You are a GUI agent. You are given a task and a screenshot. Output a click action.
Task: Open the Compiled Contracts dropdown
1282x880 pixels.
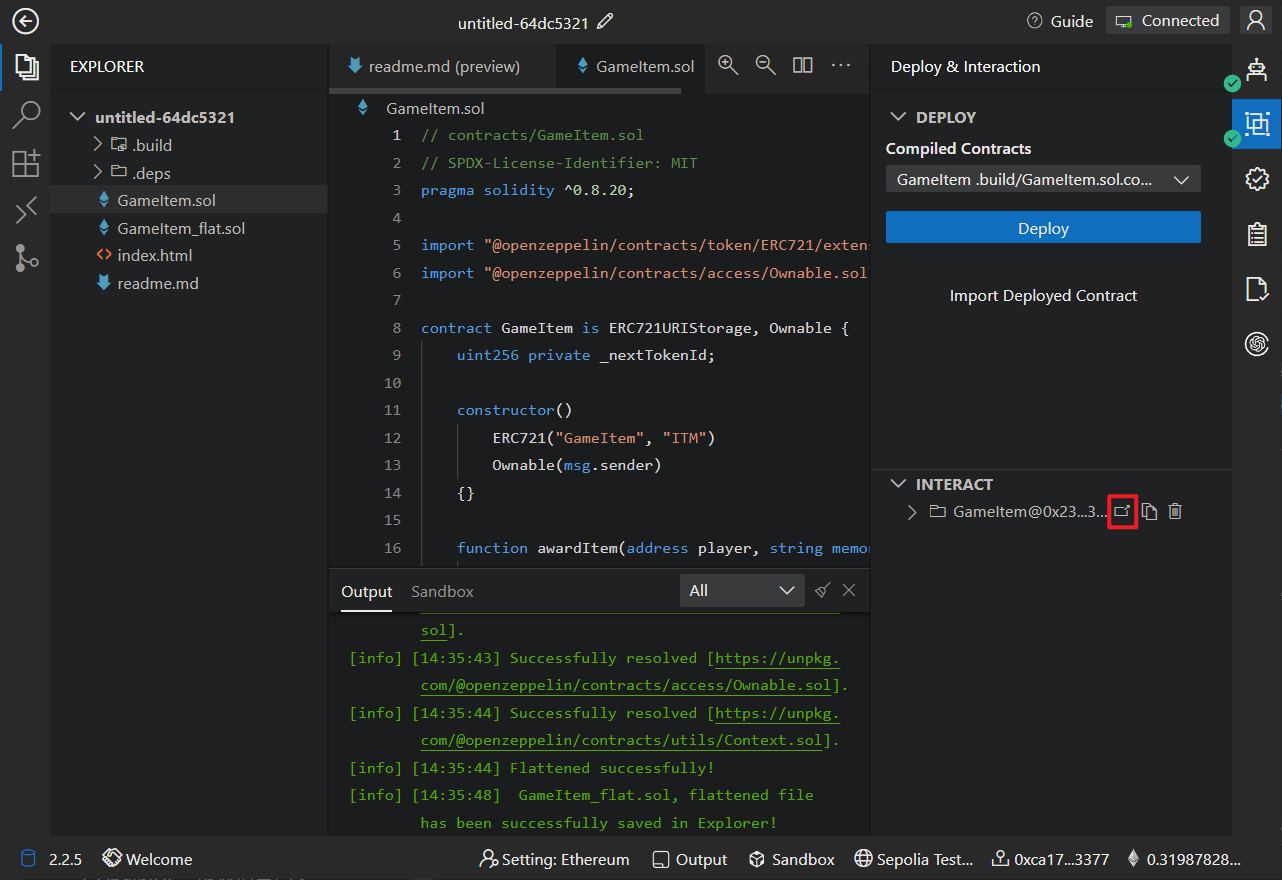point(1042,180)
